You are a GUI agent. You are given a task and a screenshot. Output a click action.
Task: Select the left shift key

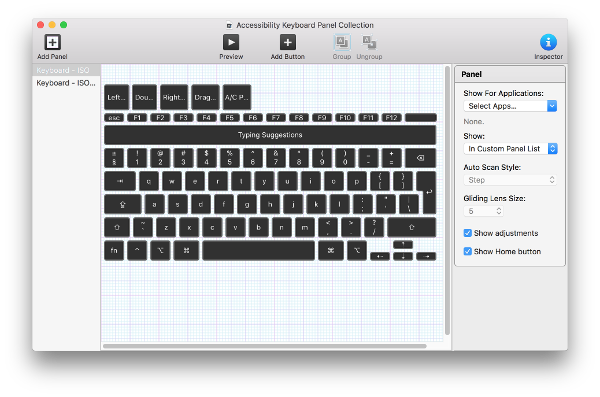(117, 227)
